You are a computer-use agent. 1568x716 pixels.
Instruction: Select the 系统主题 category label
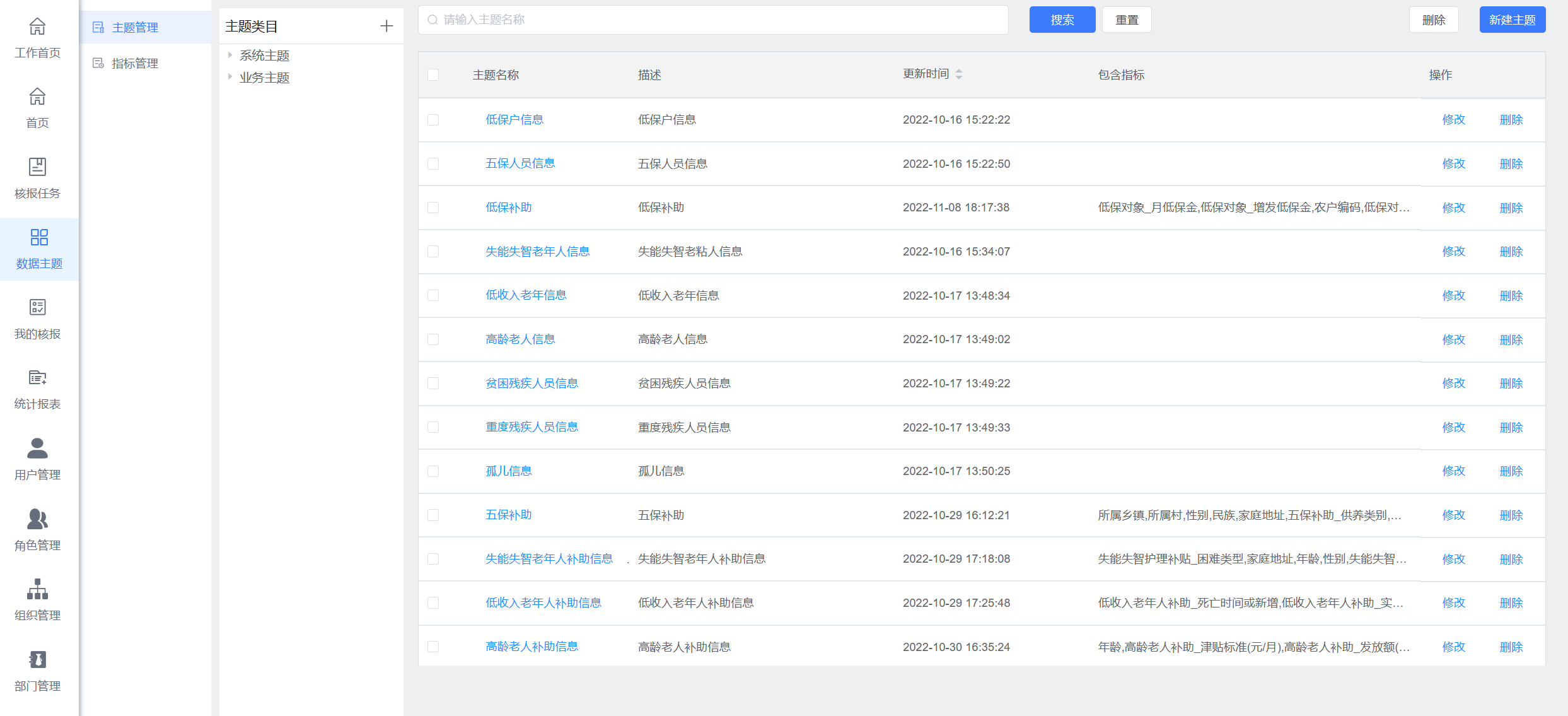264,56
